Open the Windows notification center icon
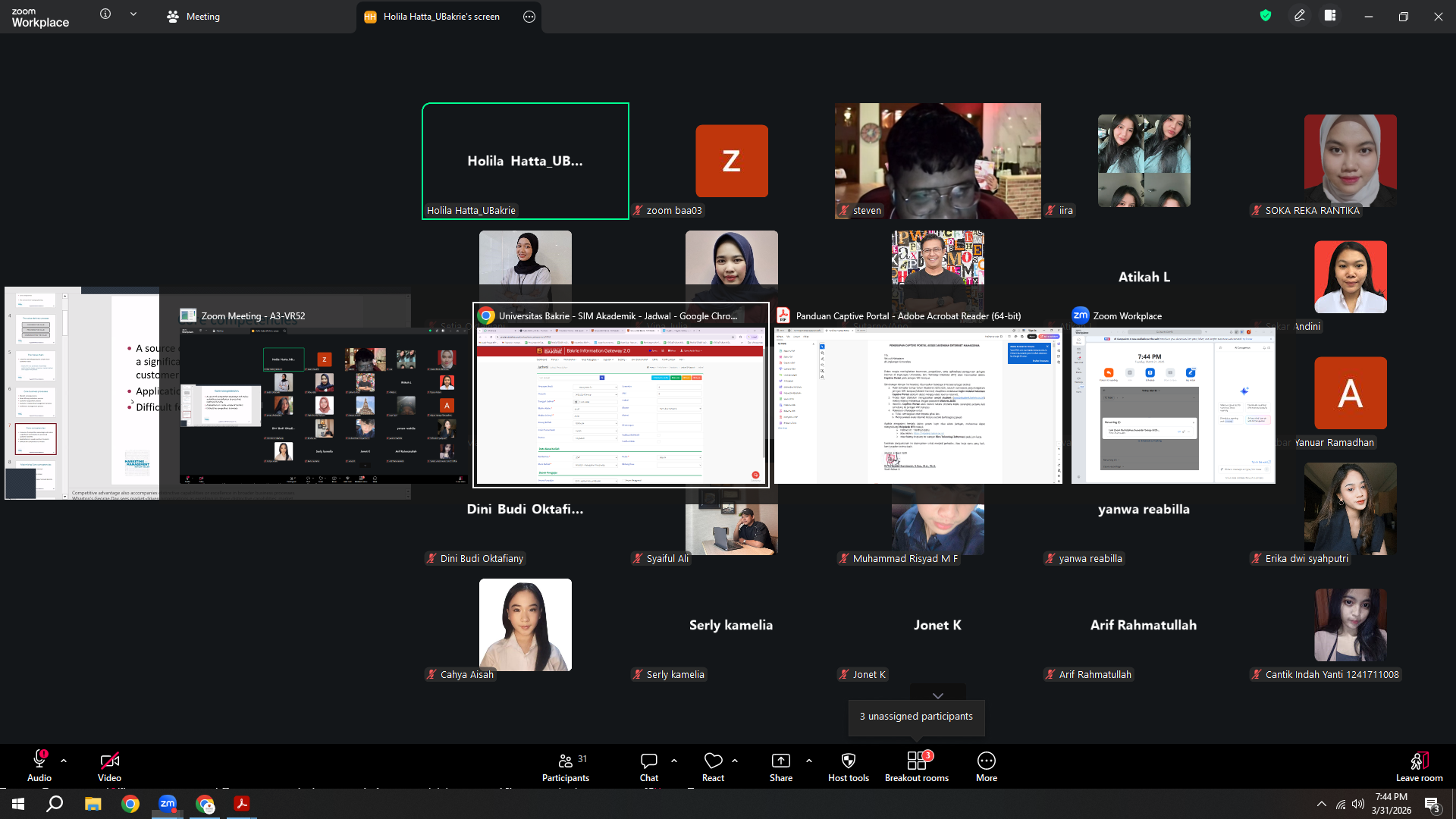1456x819 pixels. click(x=1432, y=805)
